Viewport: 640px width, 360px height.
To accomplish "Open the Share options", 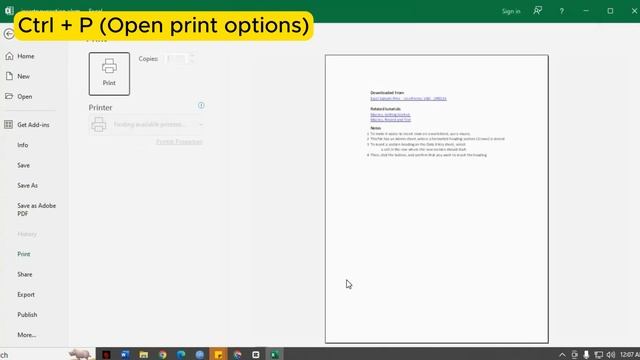I will [x=24, y=275].
